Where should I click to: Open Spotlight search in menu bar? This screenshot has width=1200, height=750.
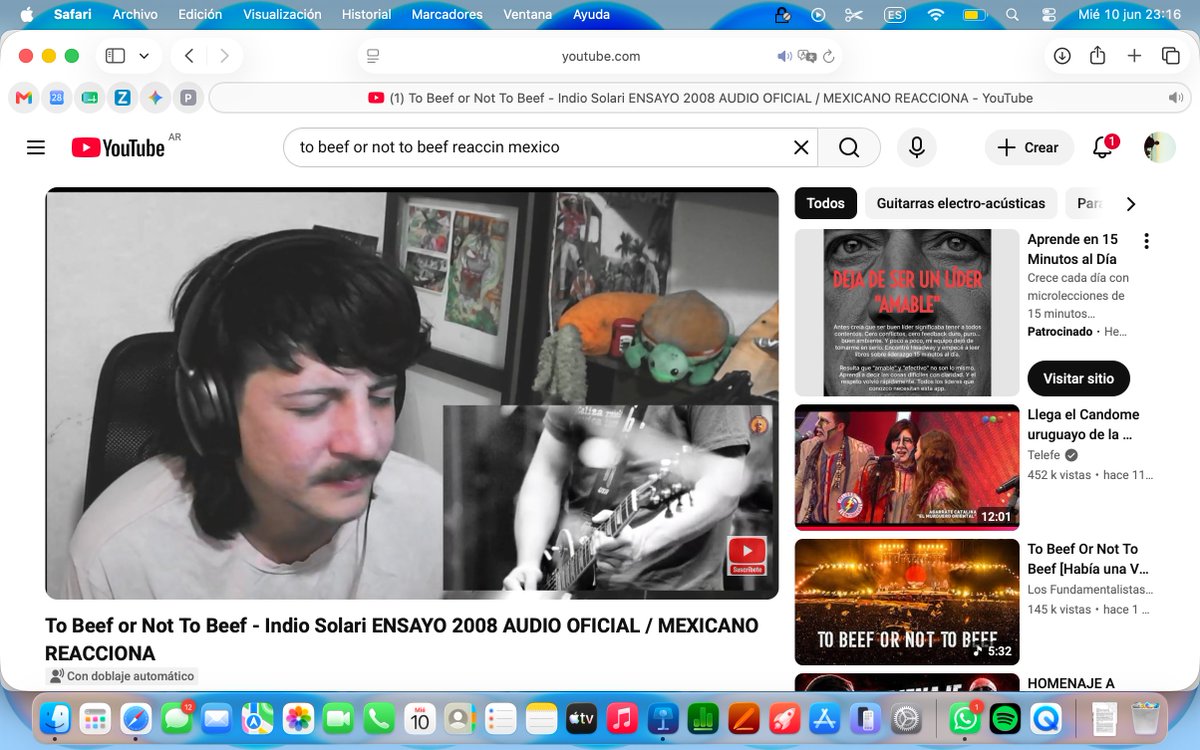point(1012,15)
